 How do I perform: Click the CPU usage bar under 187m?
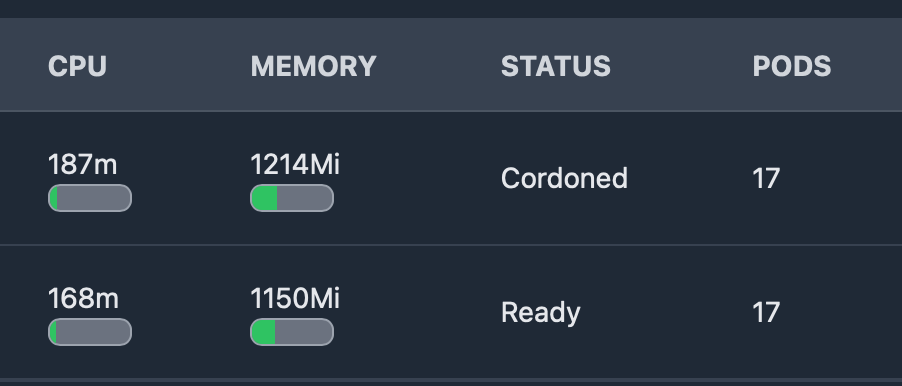click(x=90, y=198)
